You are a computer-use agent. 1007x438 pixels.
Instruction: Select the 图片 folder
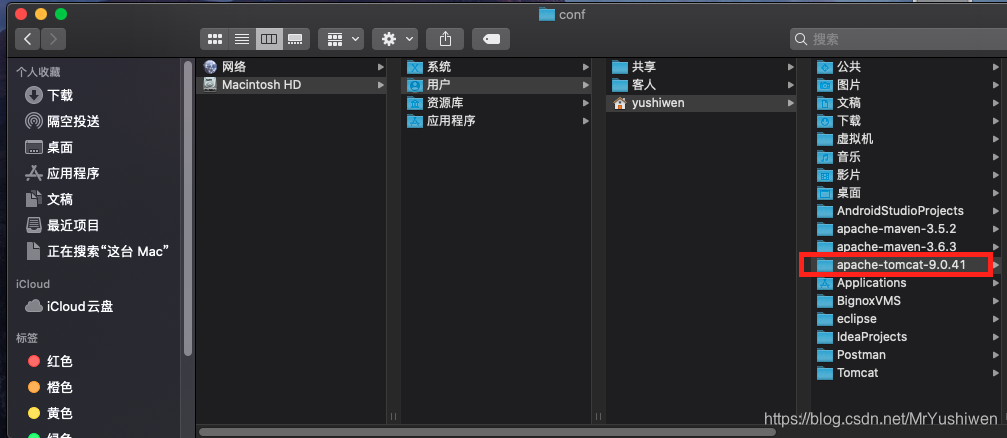(x=907, y=85)
